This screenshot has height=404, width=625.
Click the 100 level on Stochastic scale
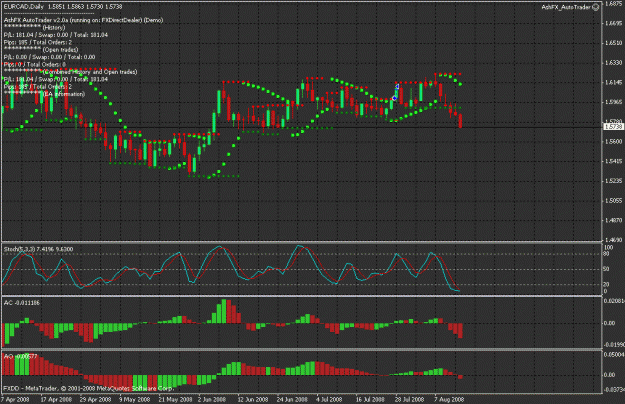(x=608, y=247)
